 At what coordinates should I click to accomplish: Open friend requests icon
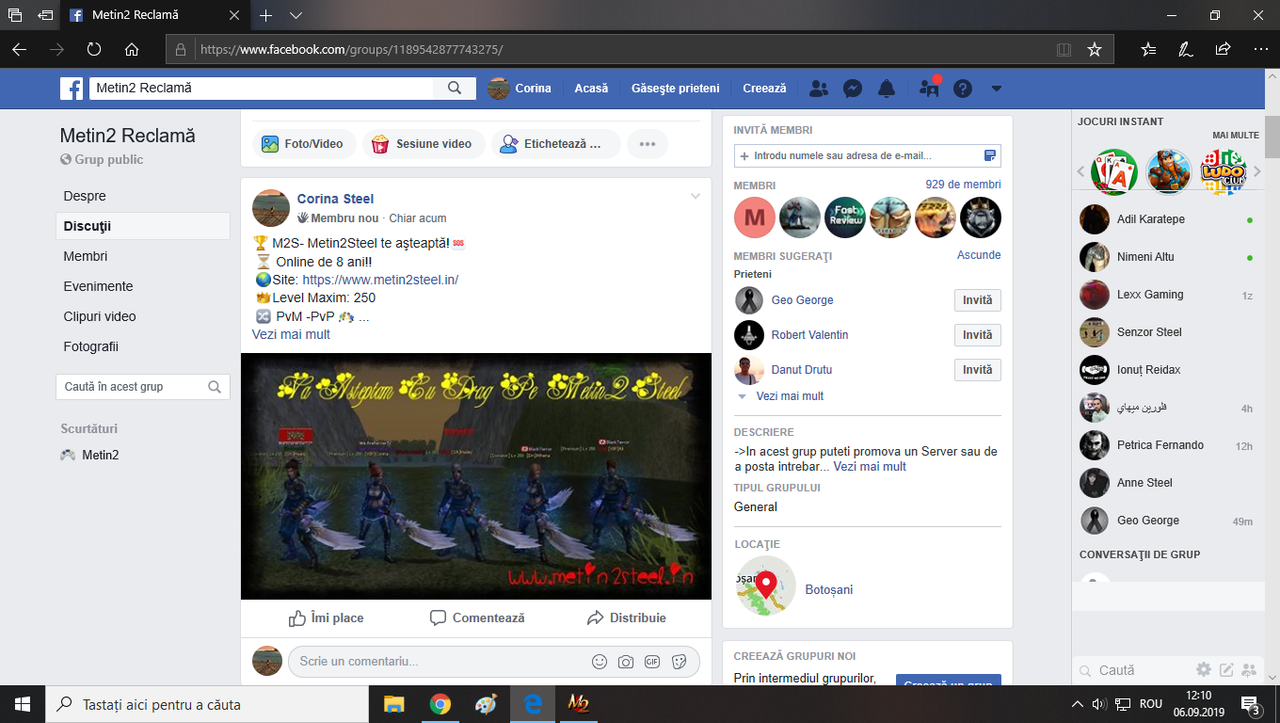pyautogui.click(x=819, y=88)
